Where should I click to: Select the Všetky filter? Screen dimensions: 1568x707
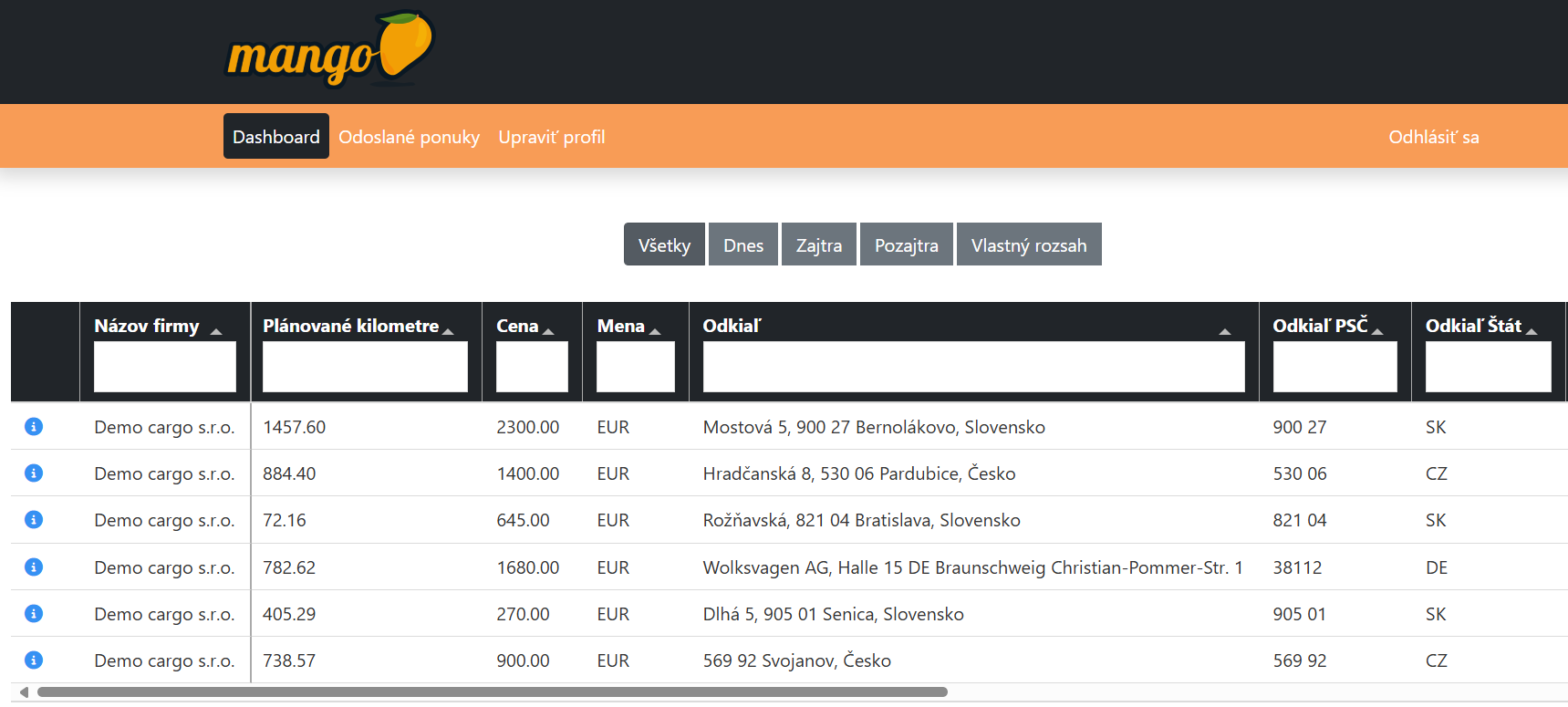point(664,245)
